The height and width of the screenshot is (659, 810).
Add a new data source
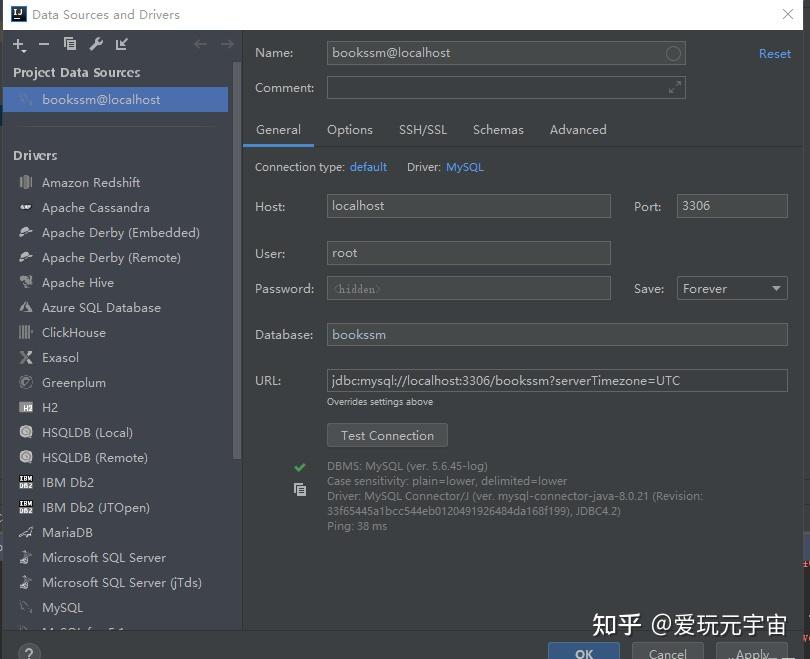tap(18, 44)
